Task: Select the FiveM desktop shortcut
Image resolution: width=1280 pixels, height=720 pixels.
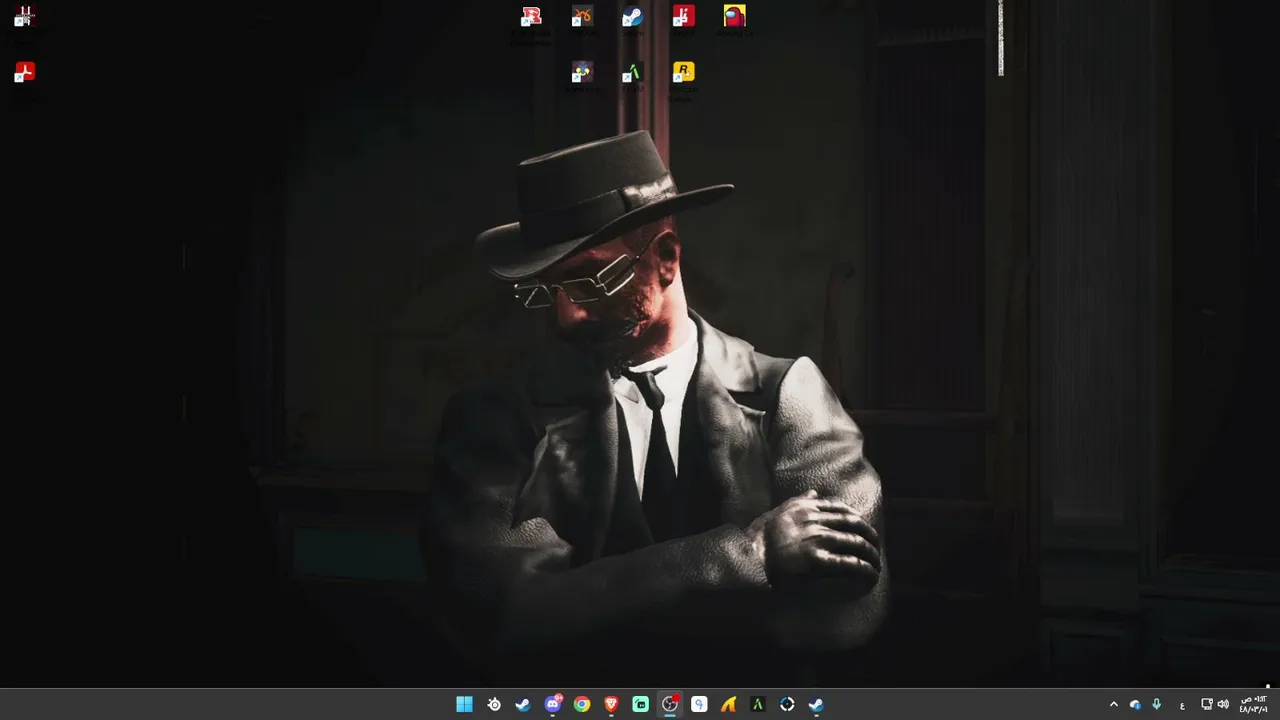Action: [x=632, y=72]
